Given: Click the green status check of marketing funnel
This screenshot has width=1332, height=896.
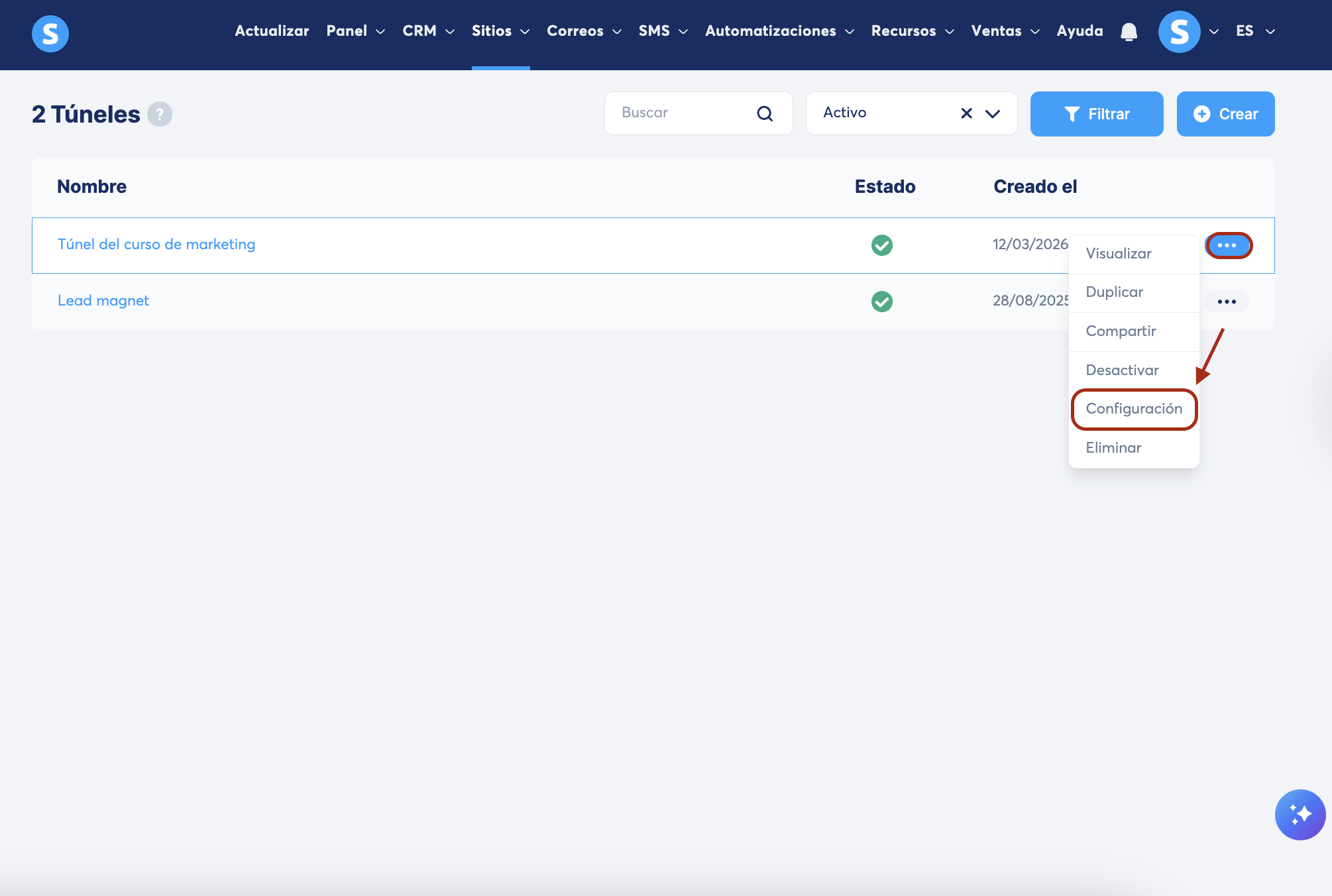Looking at the screenshot, I should click(x=881, y=245).
